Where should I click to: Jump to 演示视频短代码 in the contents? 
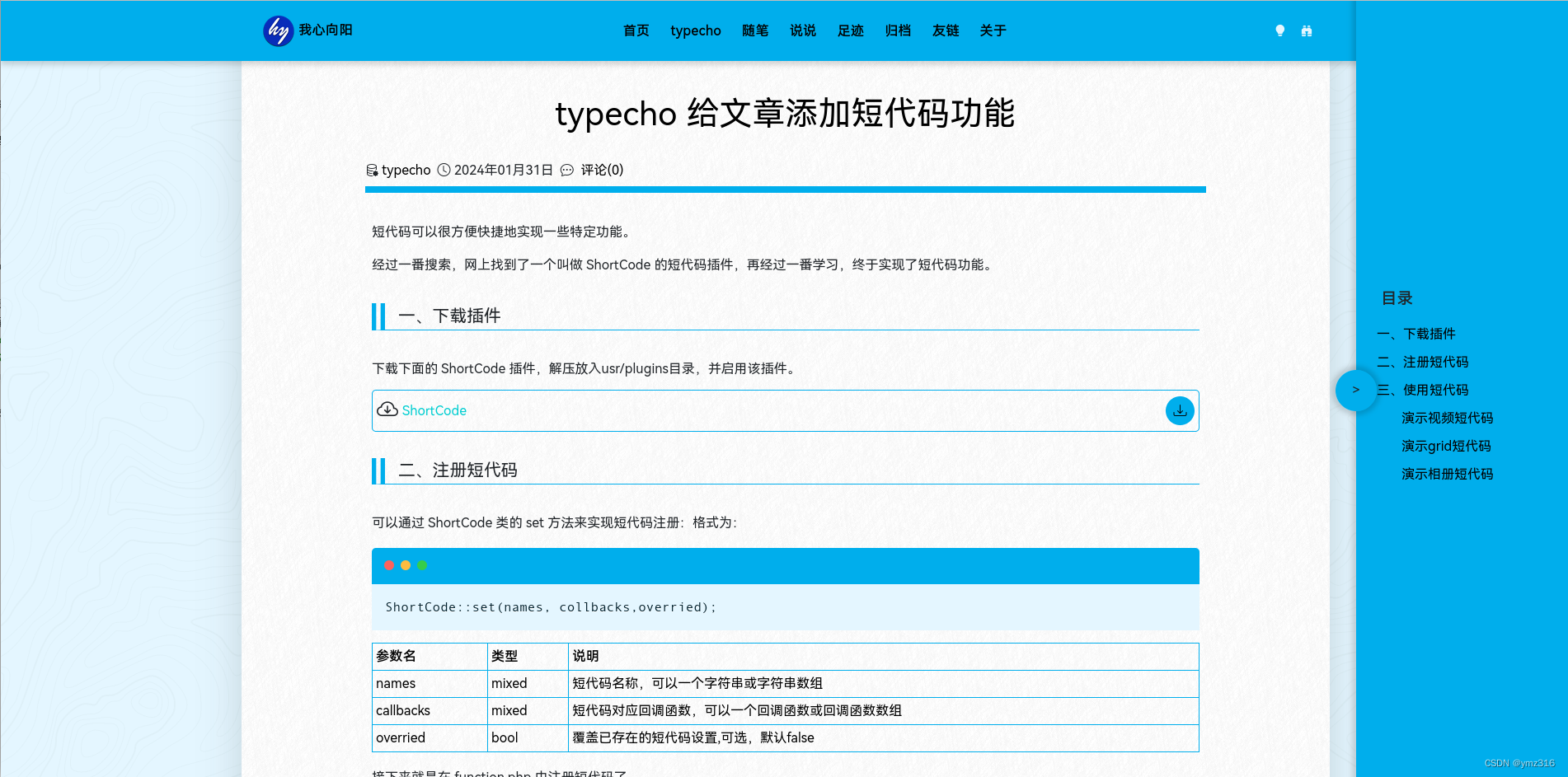[1448, 418]
